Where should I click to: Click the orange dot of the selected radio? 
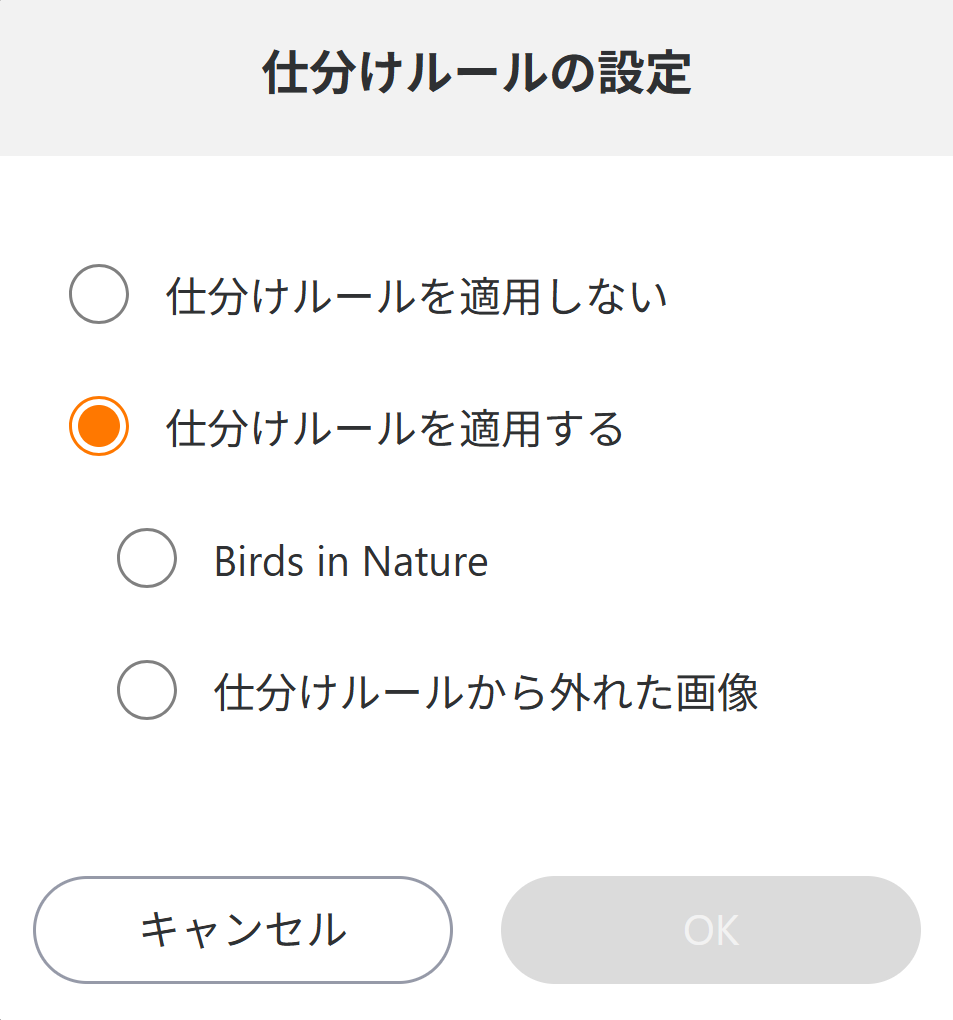coord(98,427)
